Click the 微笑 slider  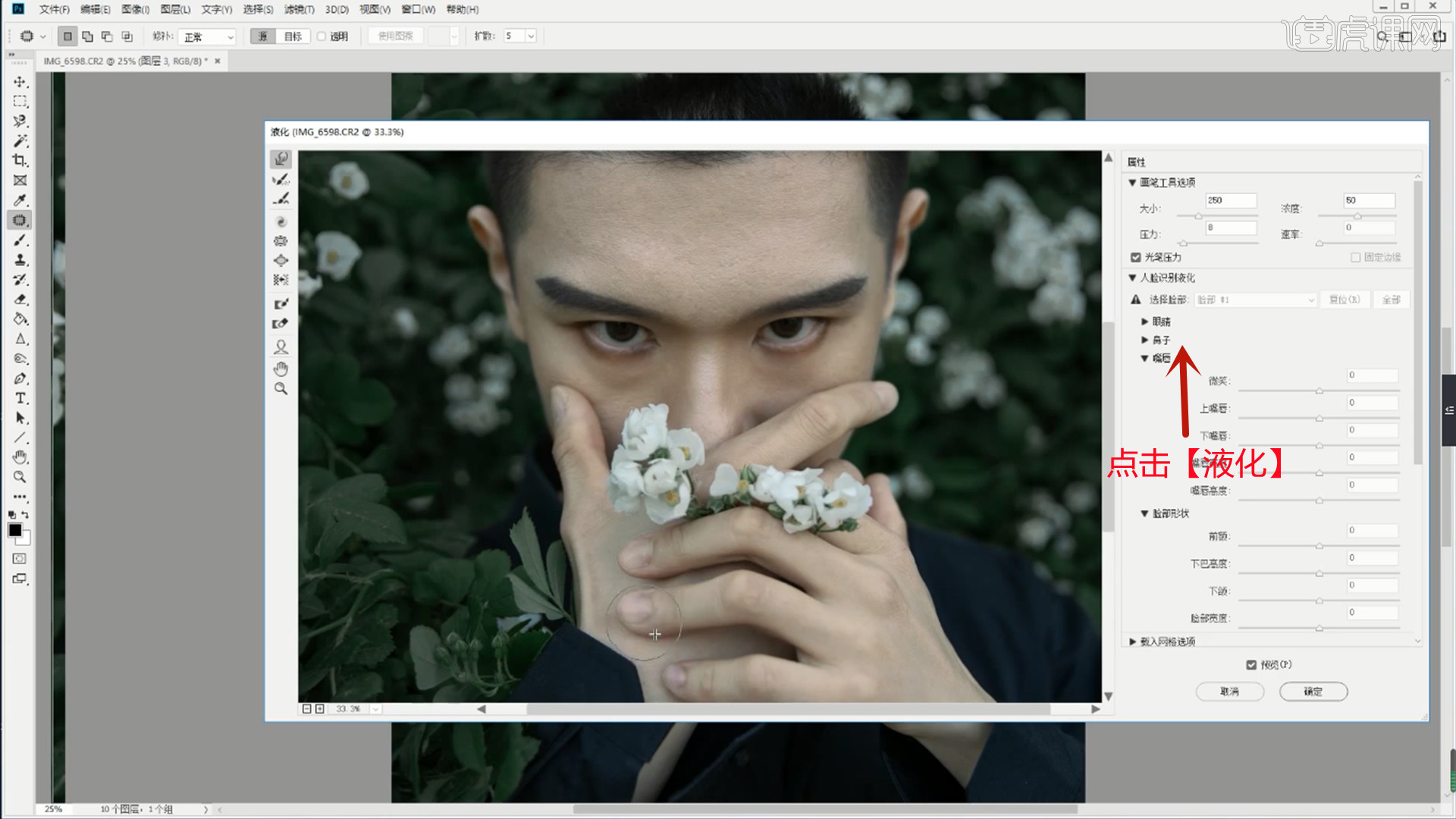(x=1319, y=391)
